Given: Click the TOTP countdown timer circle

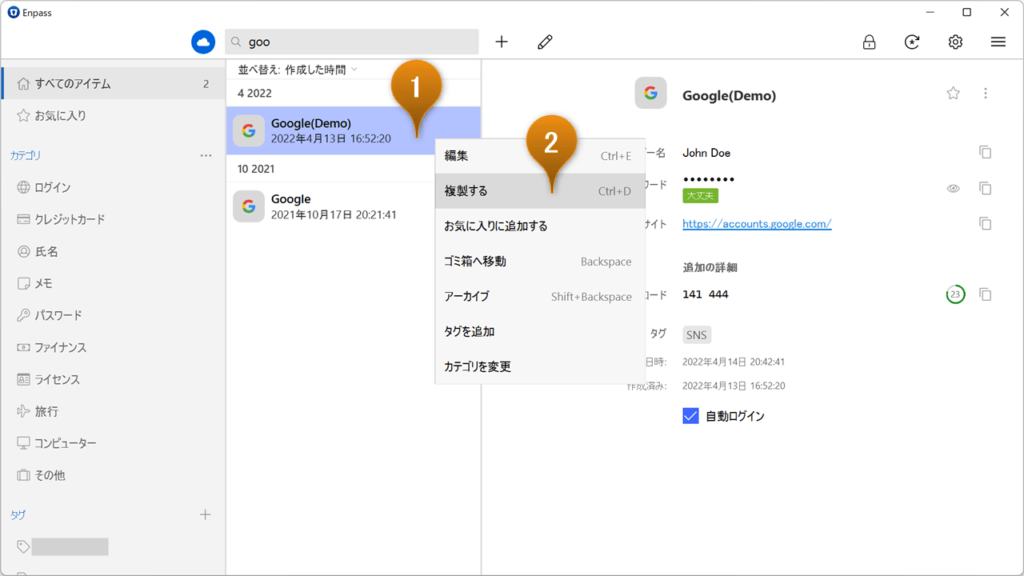Looking at the screenshot, I should [955, 295].
